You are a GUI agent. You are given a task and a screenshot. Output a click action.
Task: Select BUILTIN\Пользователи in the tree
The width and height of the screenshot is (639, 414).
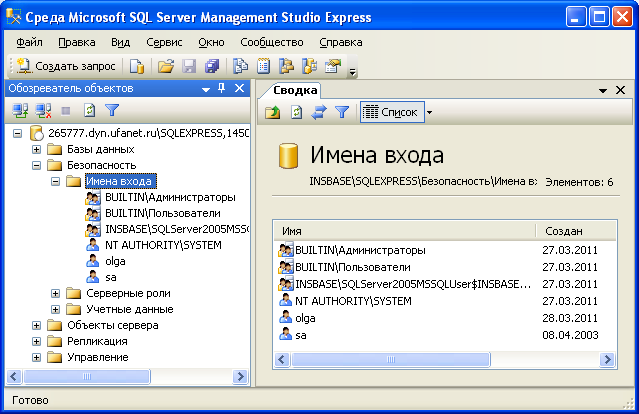point(163,213)
